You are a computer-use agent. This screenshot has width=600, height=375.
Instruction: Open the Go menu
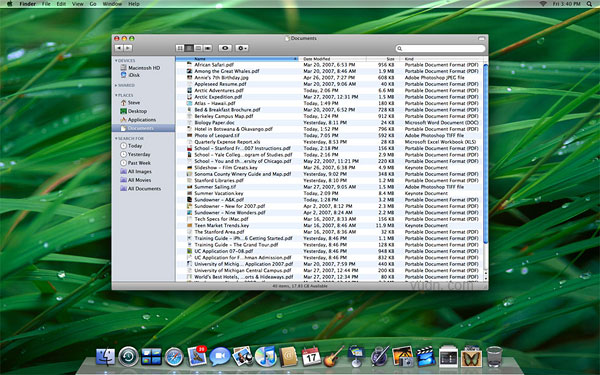coord(93,4)
